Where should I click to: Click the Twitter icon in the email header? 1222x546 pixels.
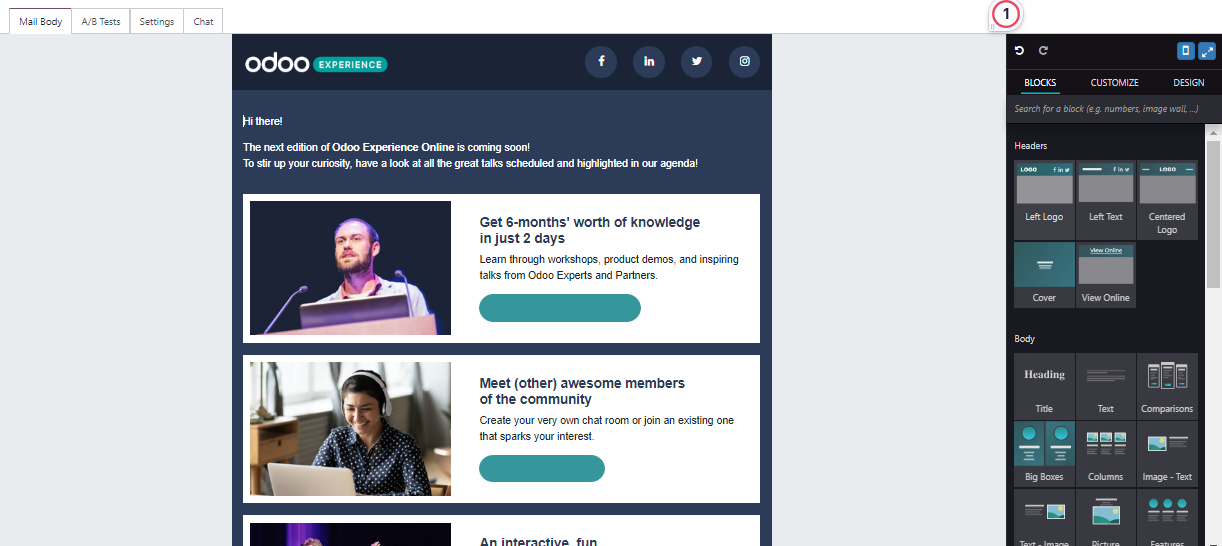[697, 62]
